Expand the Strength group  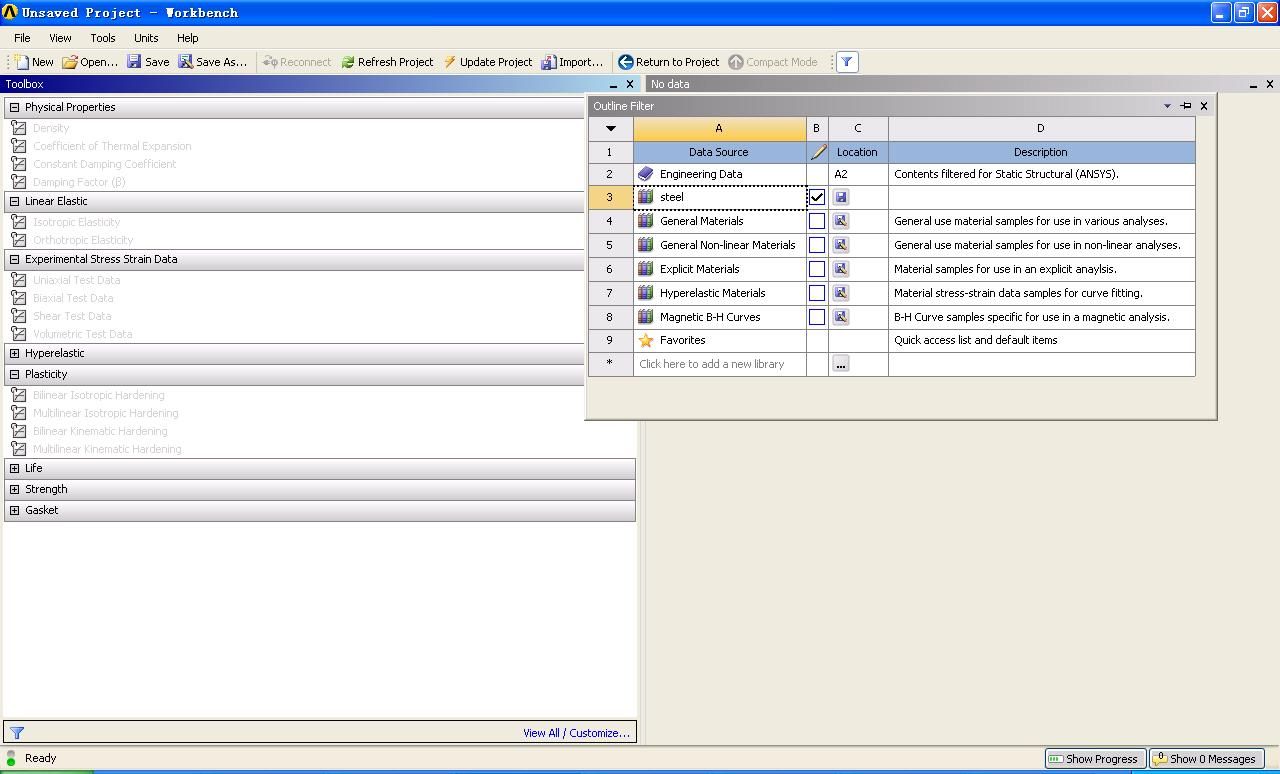coord(14,489)
